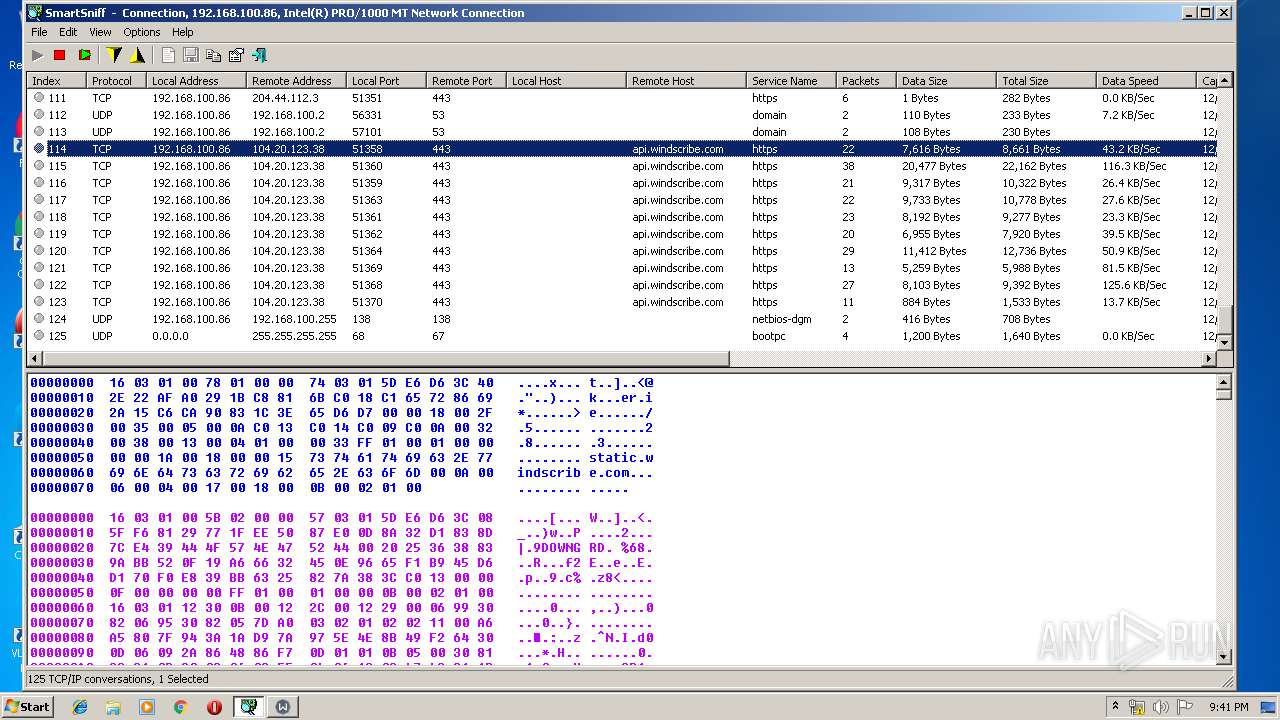Sort by the Total Size column header
This screenshot has width=1280, height=720.
[1046, 81]
